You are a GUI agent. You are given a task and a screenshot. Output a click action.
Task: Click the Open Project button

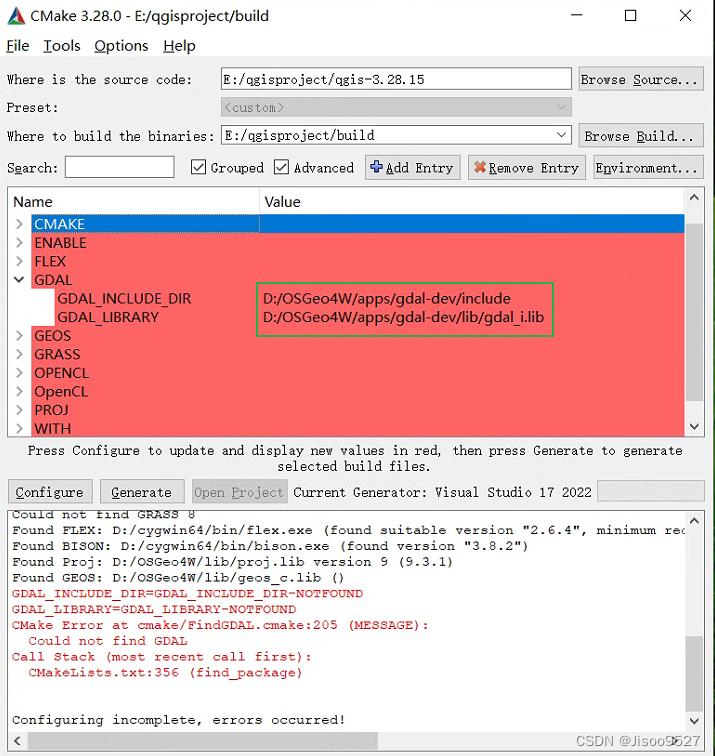click(240, 492)
